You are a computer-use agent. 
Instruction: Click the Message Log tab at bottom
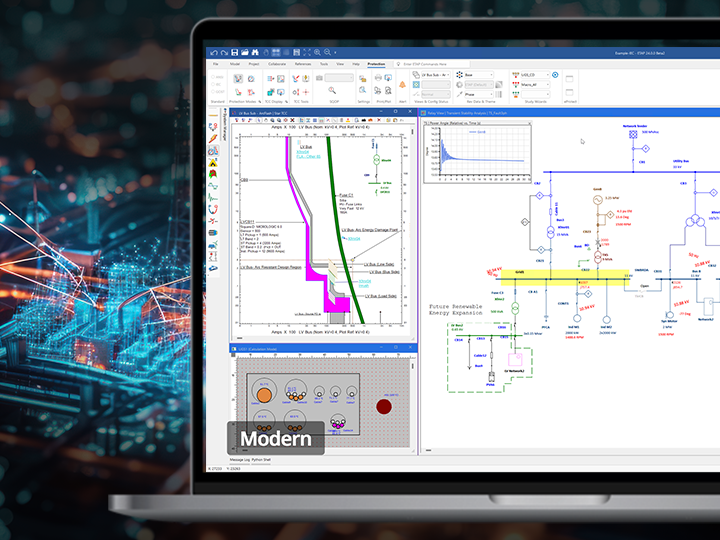(243, 461)
